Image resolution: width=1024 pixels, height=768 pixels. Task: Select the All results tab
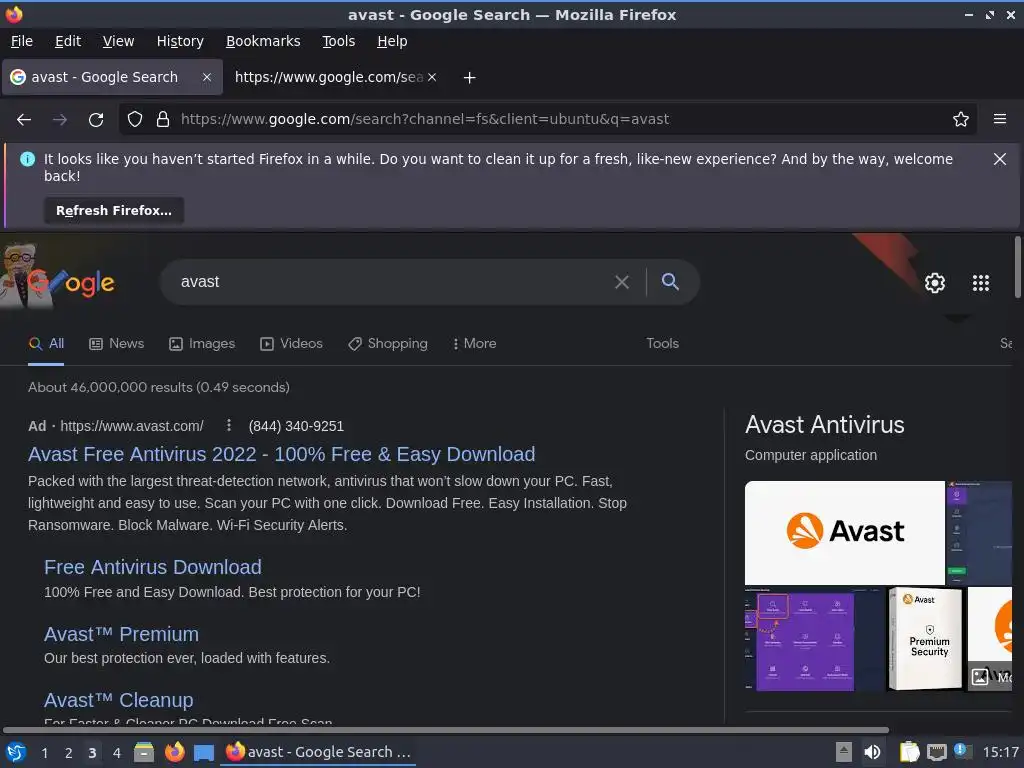click(46, 344)
